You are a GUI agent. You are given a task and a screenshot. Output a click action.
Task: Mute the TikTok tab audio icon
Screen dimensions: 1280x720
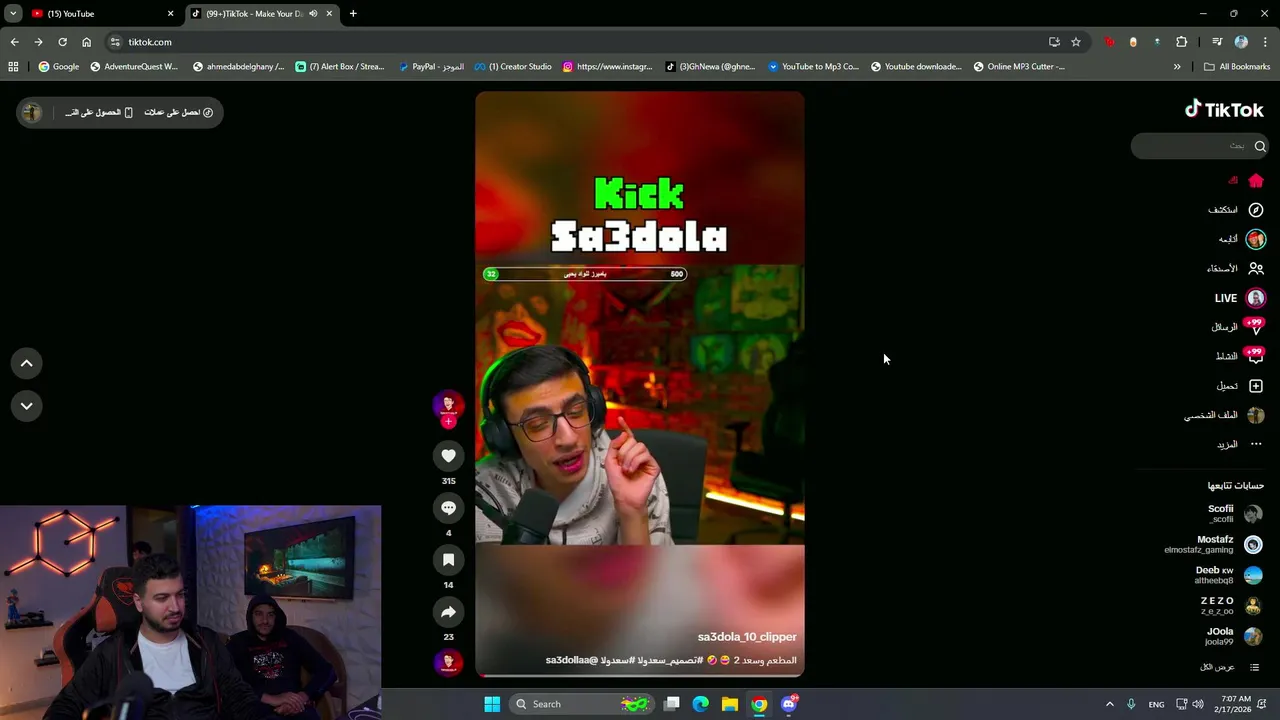pyautogui.click(x=313, y=14)
